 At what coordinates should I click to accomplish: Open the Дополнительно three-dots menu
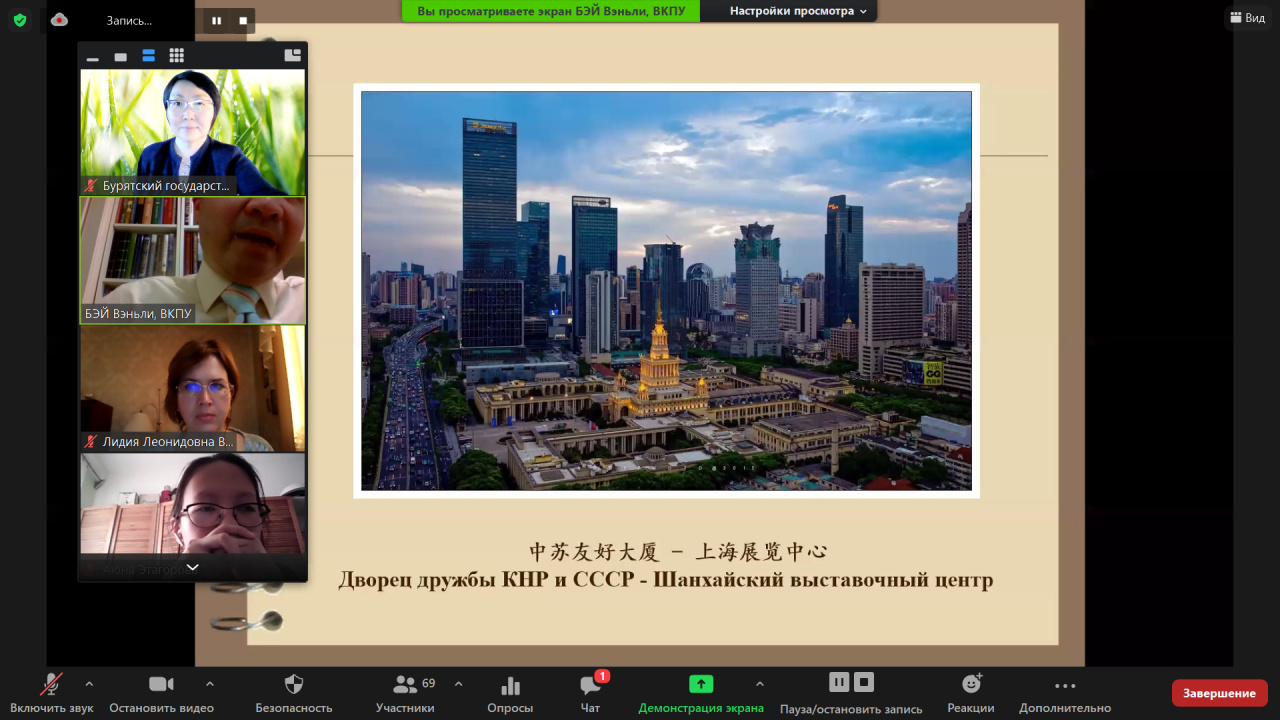click(1065, 685)
